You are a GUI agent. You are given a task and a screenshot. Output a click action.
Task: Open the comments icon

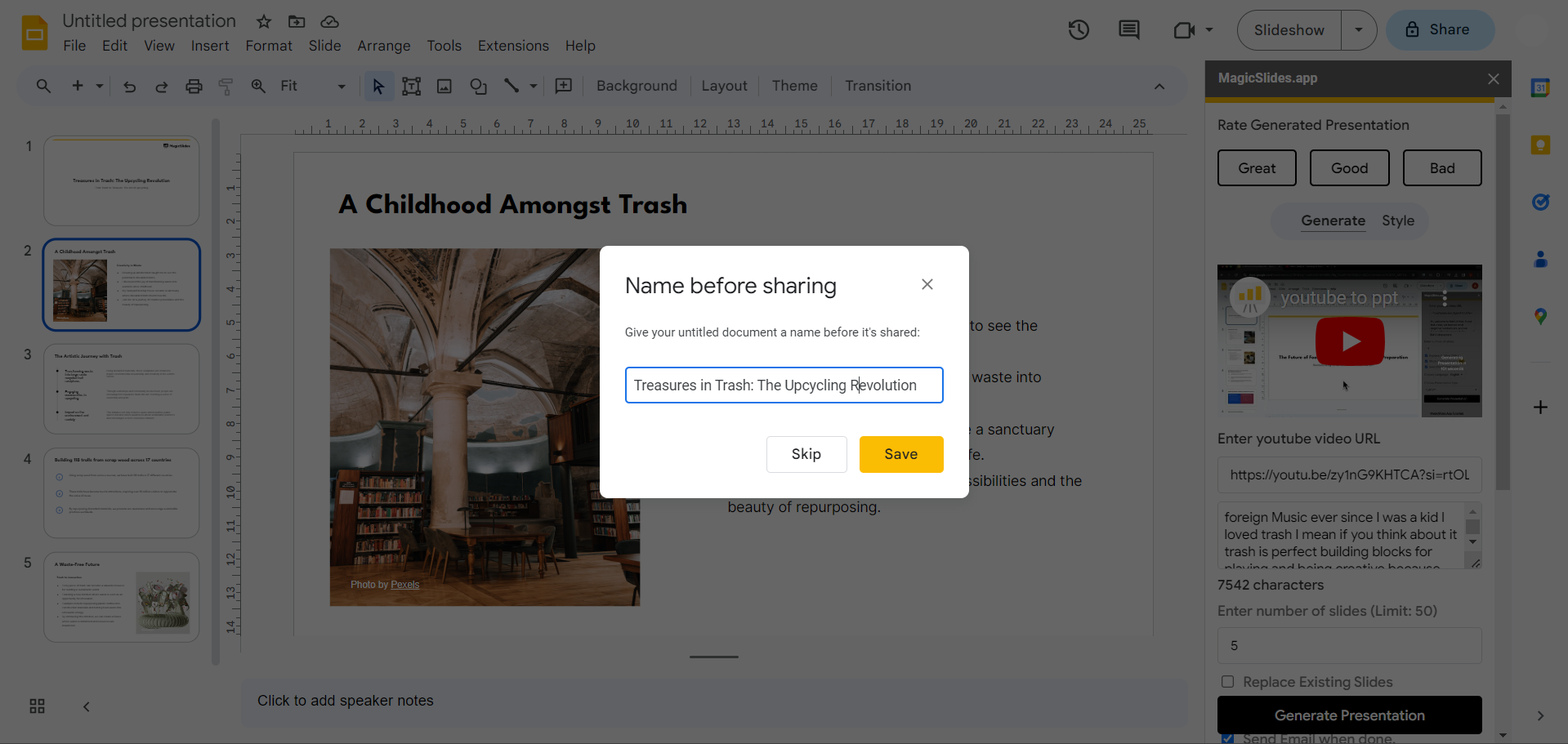click(x=1128, y=30)
